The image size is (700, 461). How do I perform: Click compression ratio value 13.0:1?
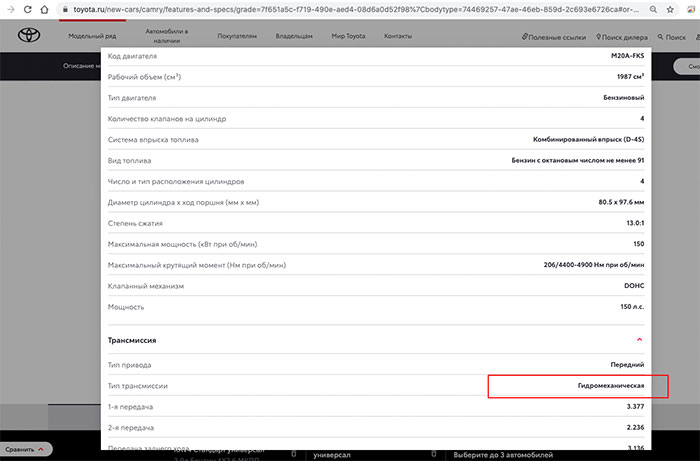point(635,223)
